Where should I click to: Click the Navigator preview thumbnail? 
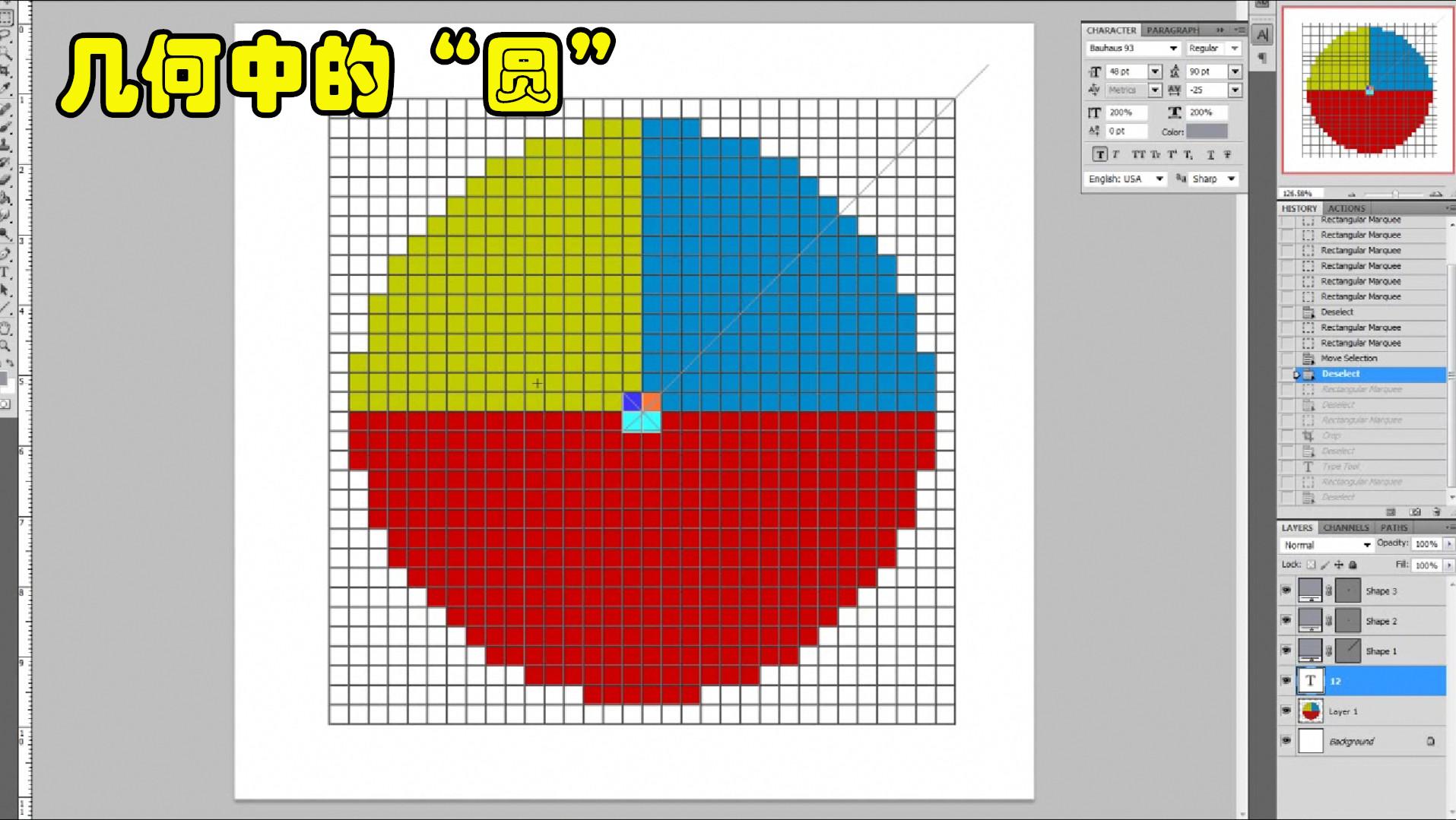click(1367, 90)
